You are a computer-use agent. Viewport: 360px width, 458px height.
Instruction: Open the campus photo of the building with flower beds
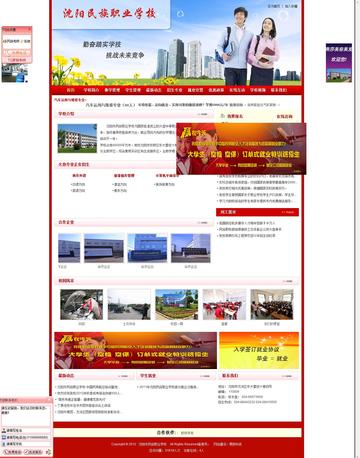click(x=177, y=304)
